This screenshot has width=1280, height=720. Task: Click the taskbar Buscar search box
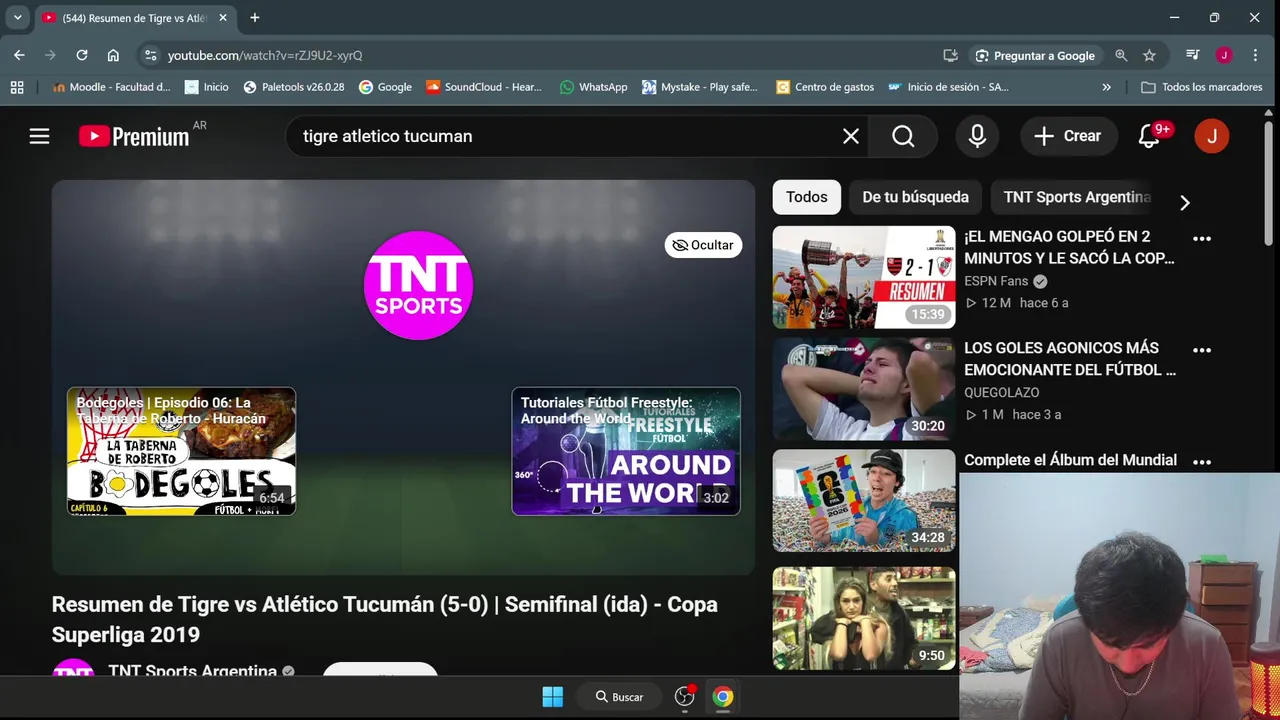(620, 697)
